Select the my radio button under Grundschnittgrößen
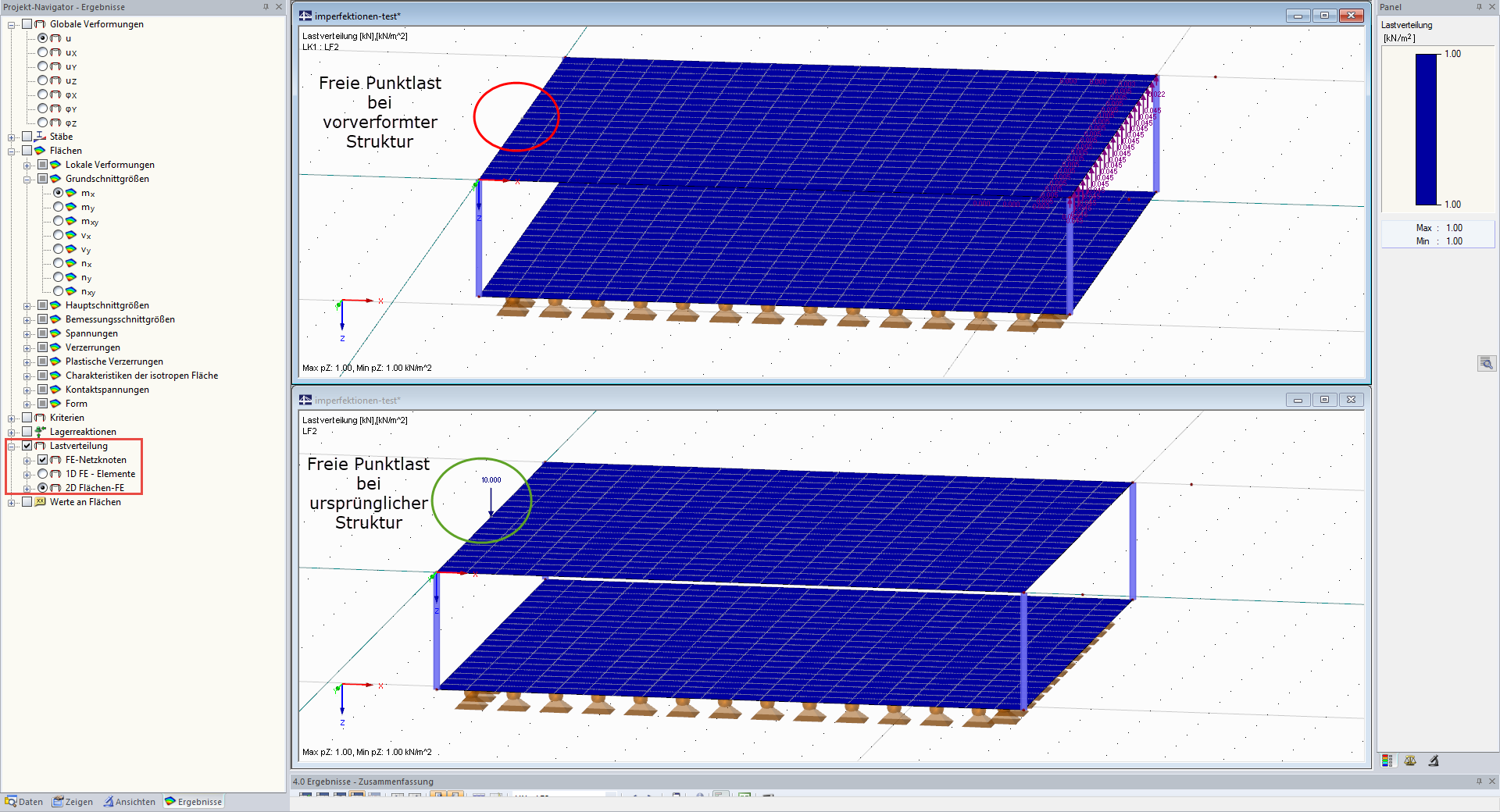Image resolution: width=1500 pixels, height=812 pixels. tap(59, 207)
